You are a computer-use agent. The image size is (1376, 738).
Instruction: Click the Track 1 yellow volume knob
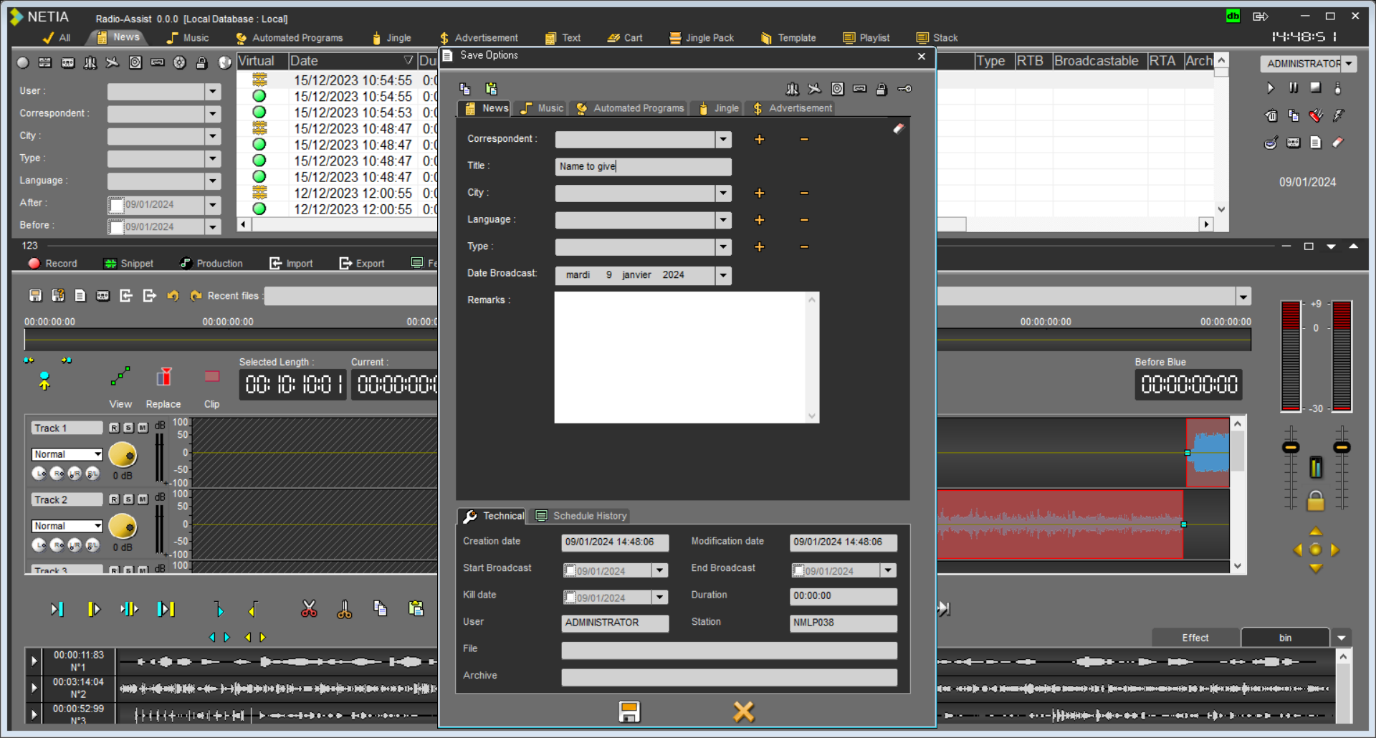tap(122, 455)
